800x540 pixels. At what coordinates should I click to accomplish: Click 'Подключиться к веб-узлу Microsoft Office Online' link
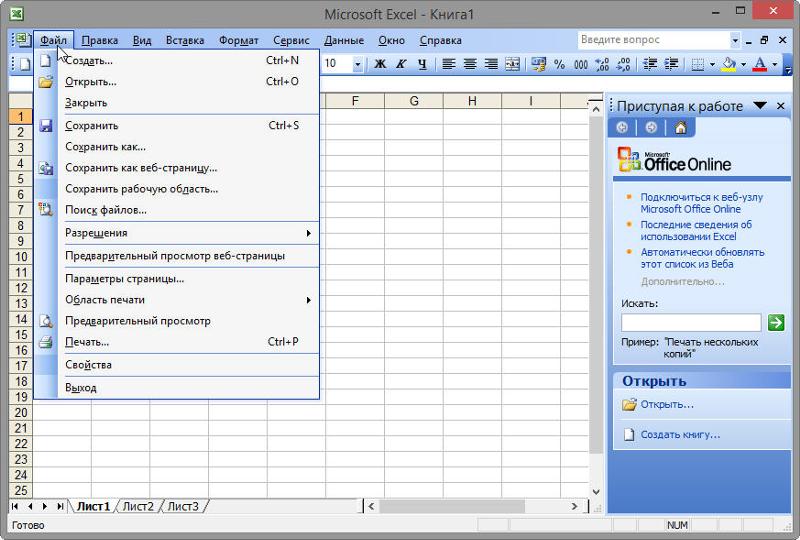coord(702,203)
